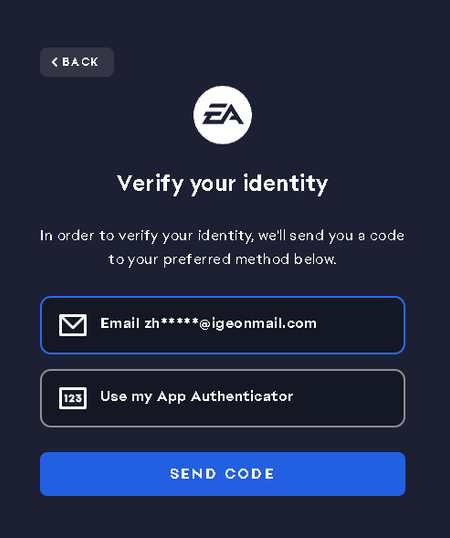This screenshot has width=450, height=538.
Task: Click the word Email in first option
Action: pos(120,323)
